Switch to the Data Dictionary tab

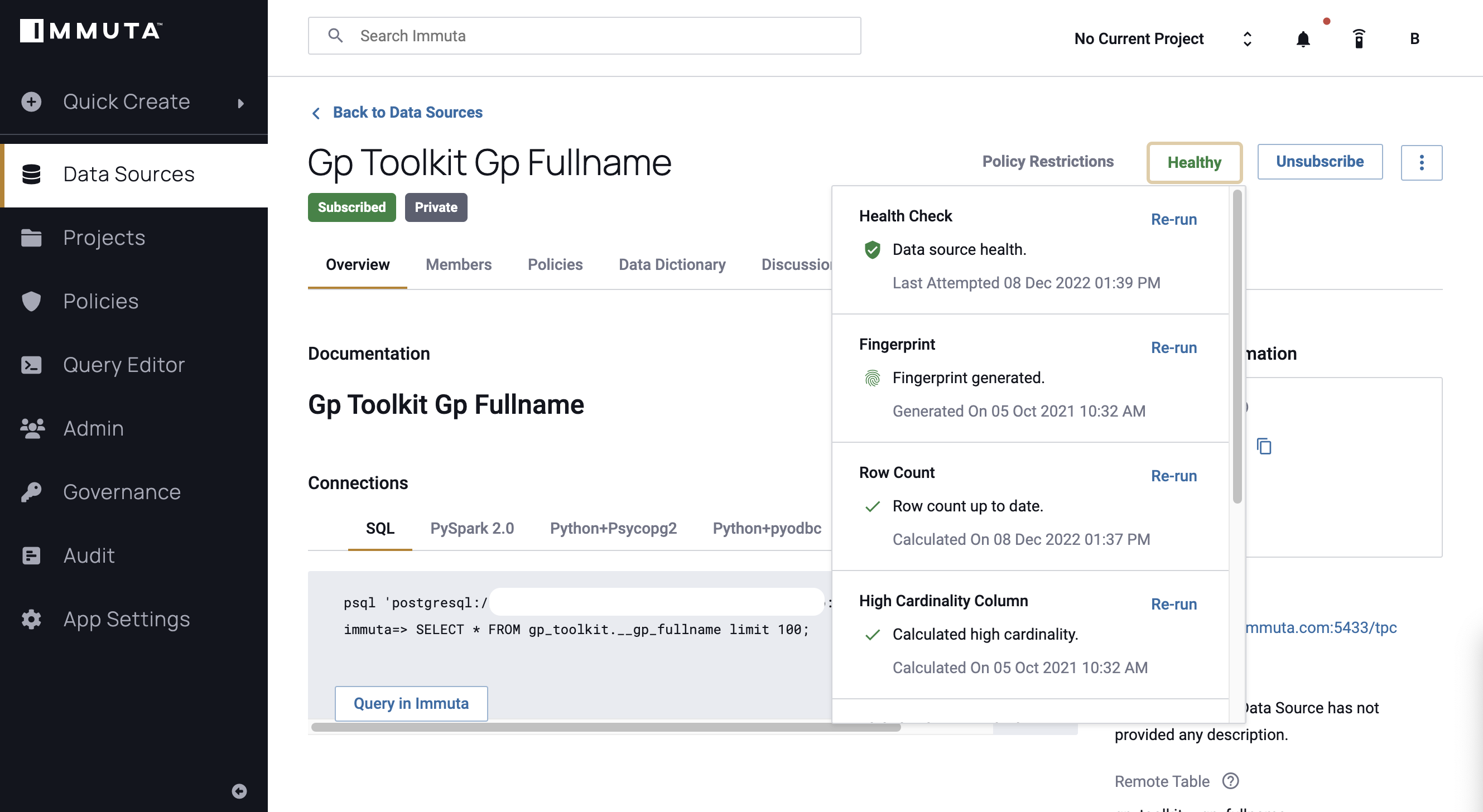point(672,265)
